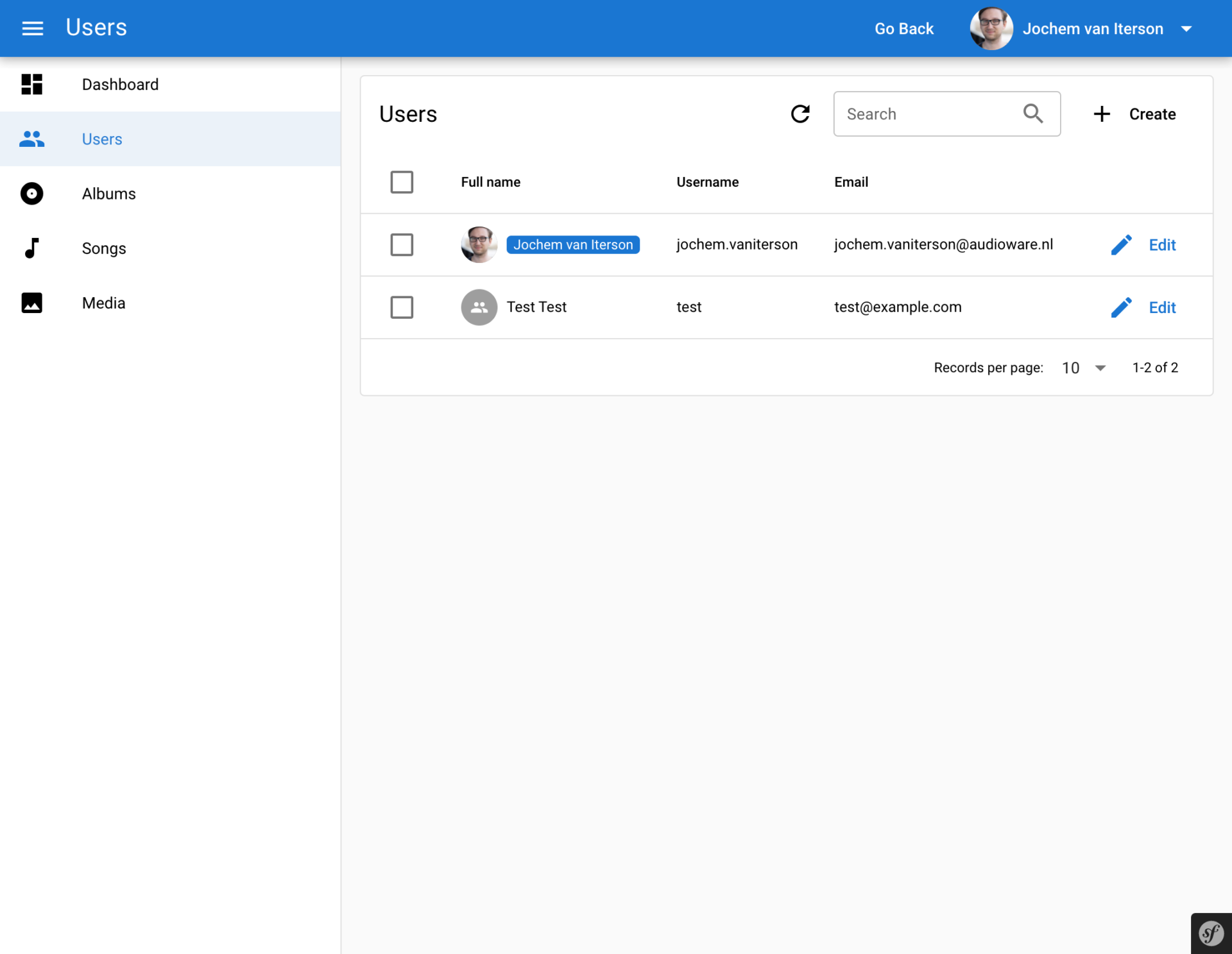
Task: Toggle the select-all checkbox in table header
Action: (x=402, y=182)
